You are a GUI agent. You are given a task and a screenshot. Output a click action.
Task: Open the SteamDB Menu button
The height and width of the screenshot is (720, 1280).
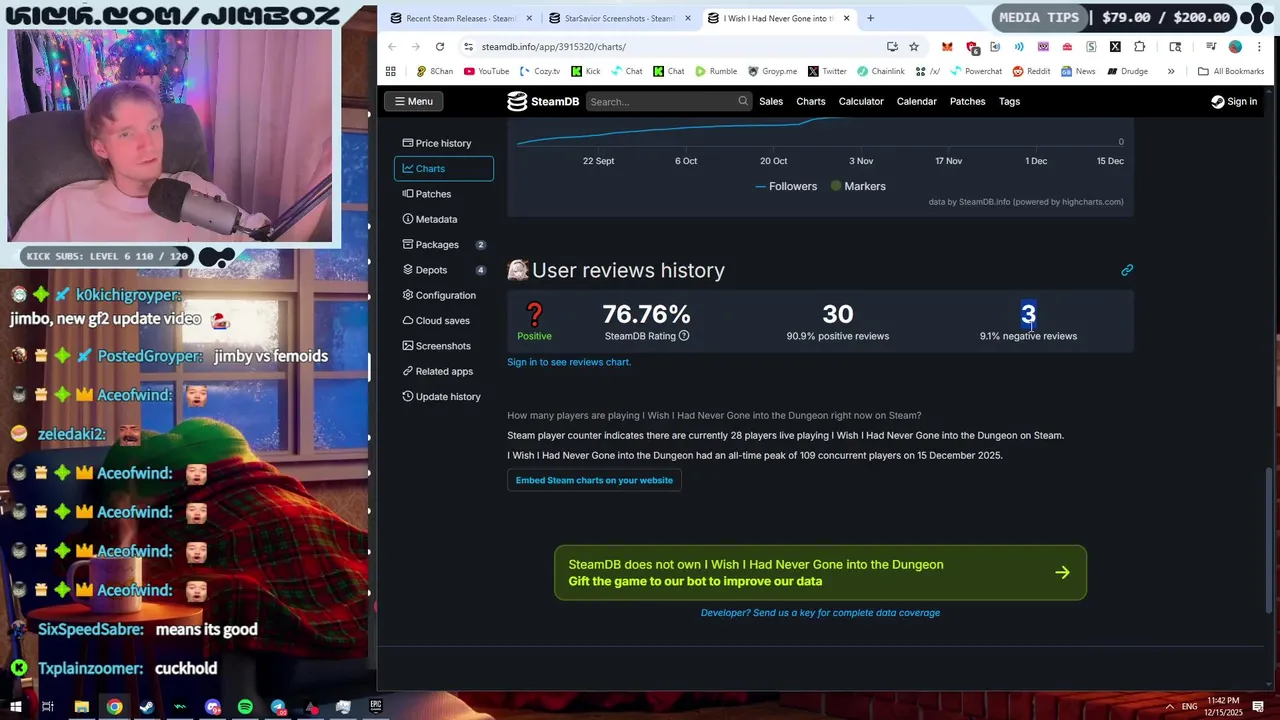(414, 101)
